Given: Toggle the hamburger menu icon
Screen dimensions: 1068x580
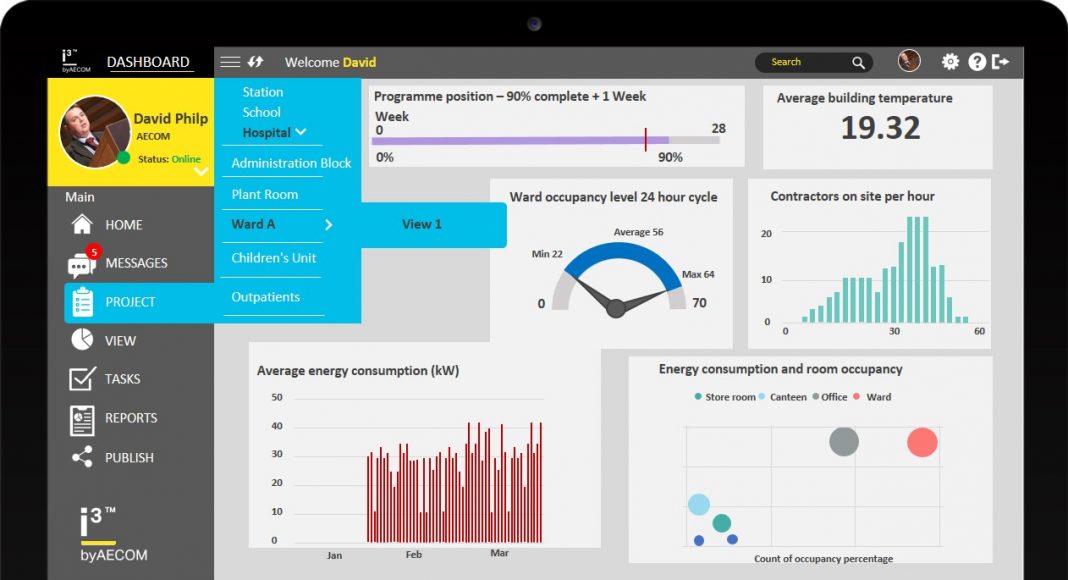Looking at the screenshot, I should point(230,62).
